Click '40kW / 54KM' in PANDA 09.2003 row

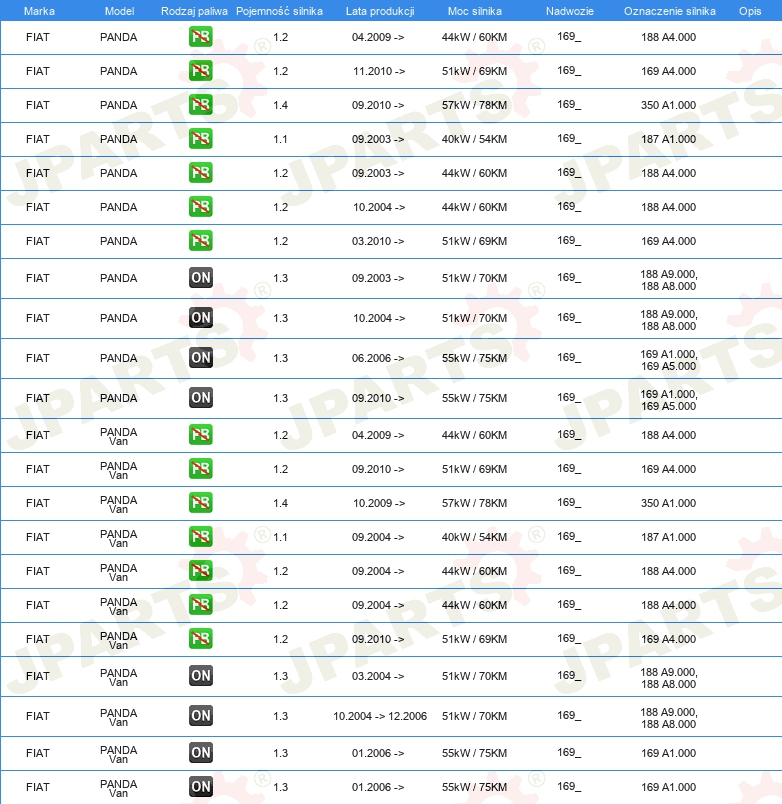(x=474, y=139)
